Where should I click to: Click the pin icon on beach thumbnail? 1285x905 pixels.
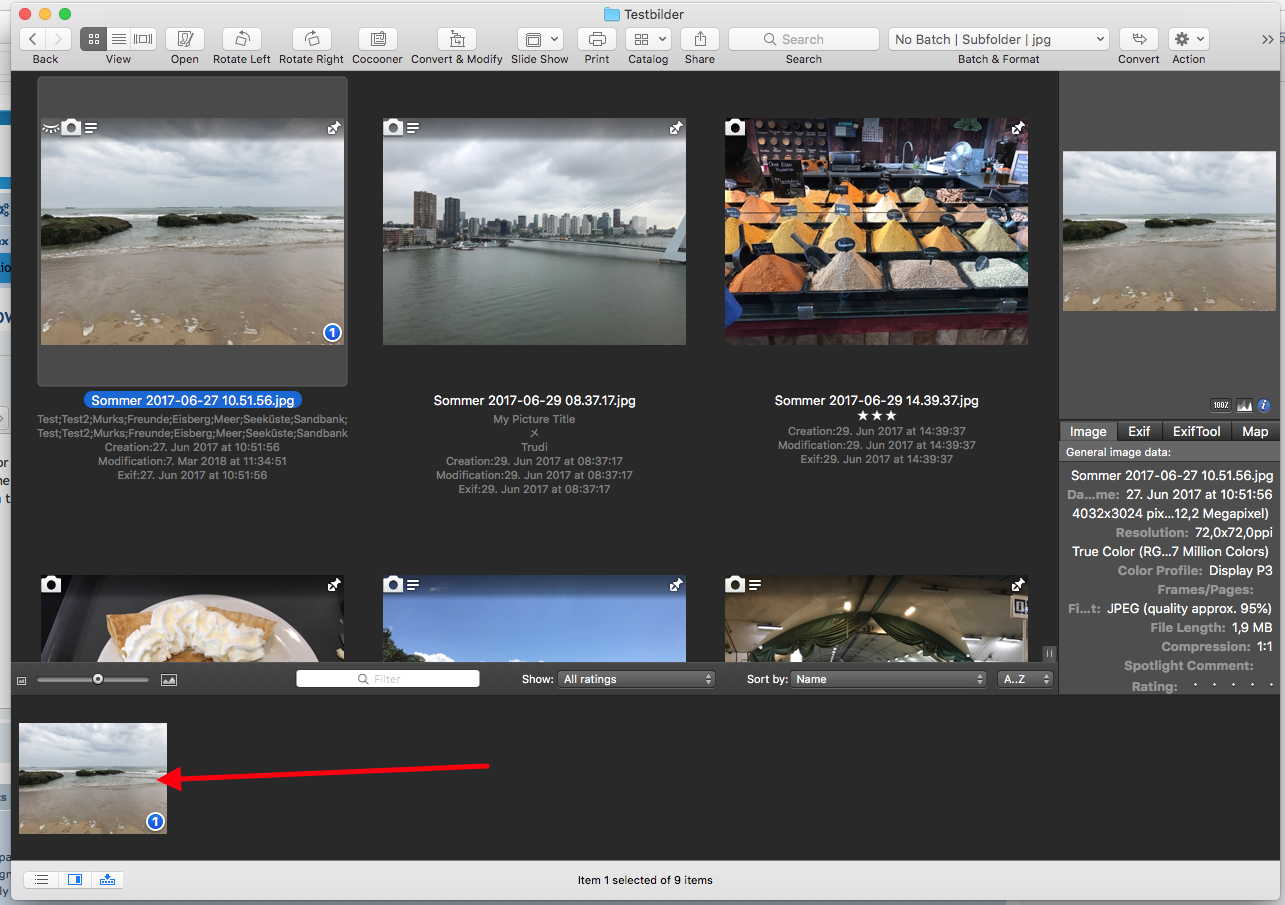(334, 128)
